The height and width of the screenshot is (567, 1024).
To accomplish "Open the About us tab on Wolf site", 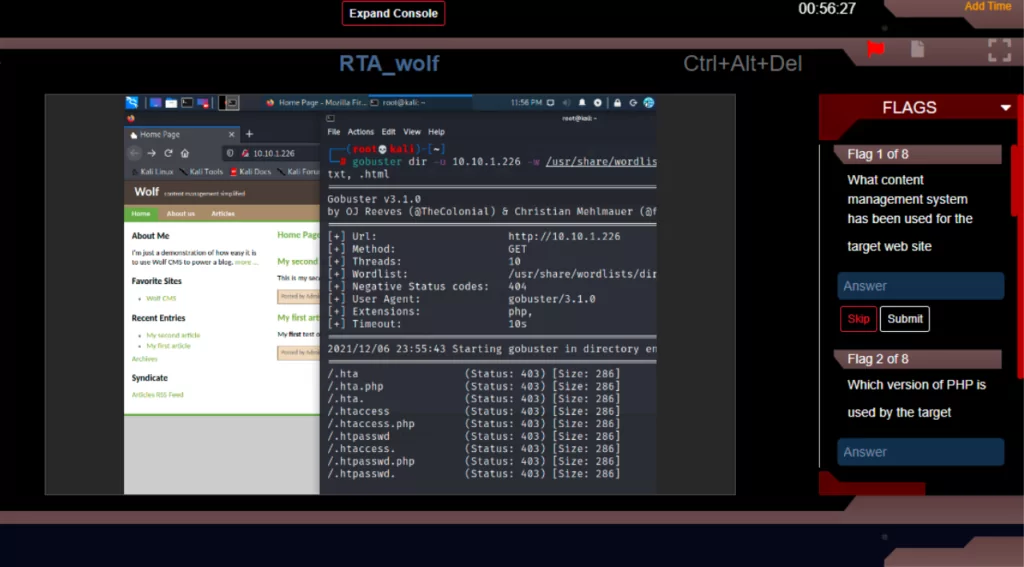I will point(180,214).
